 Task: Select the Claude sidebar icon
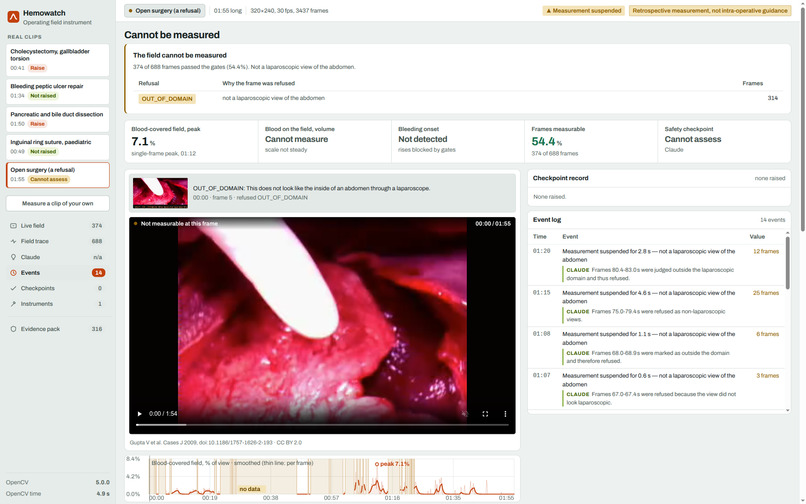13,257
